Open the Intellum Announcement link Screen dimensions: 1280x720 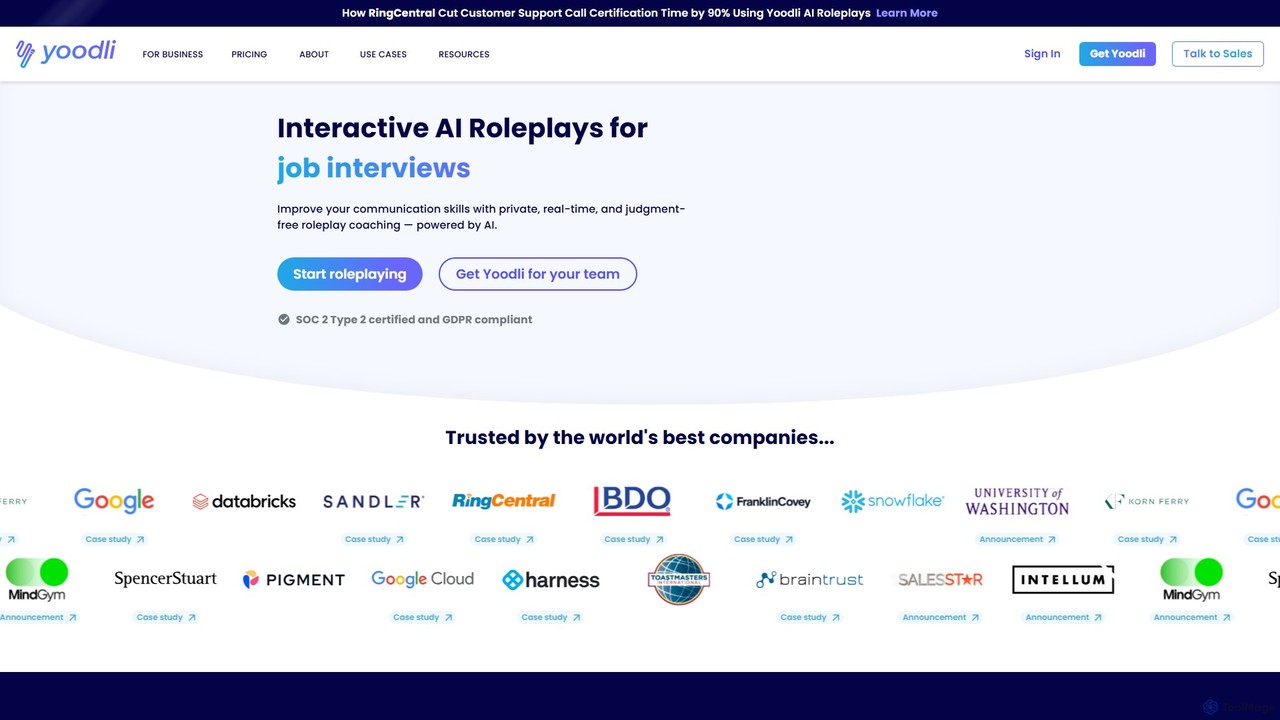(x=1063, y=617)
